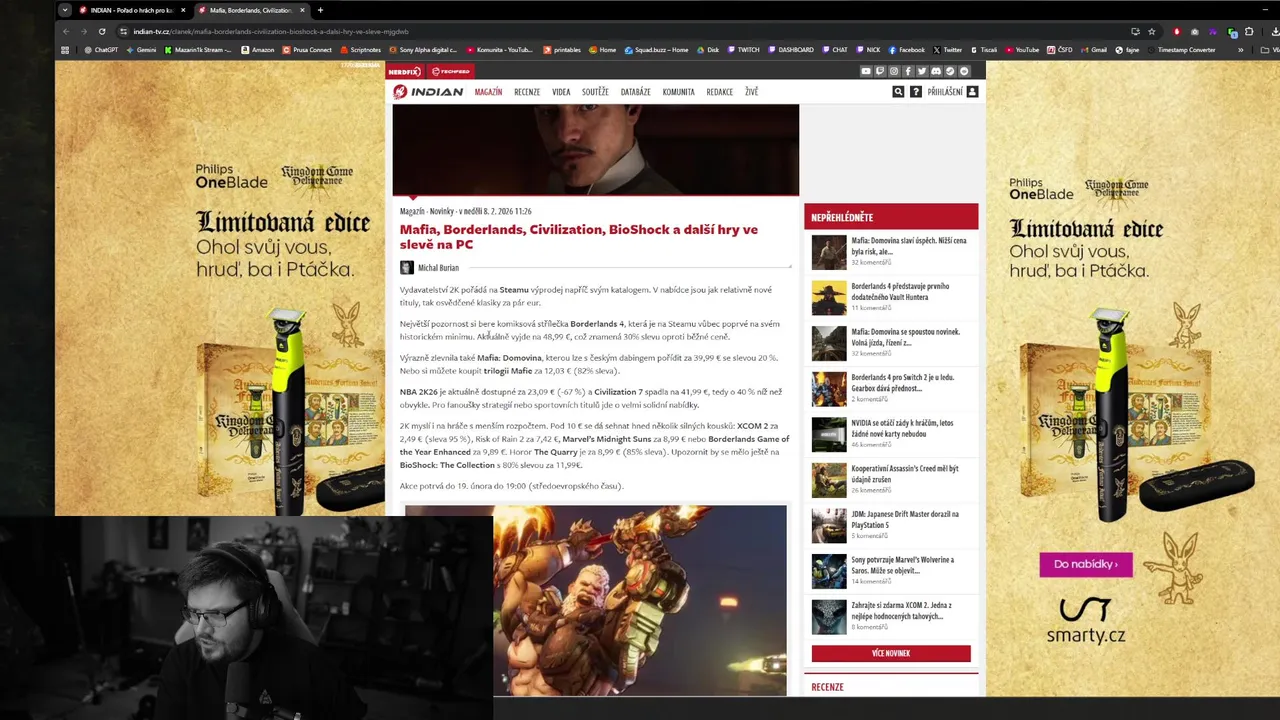
Task: Open the Amazon bookmark
Action: tap(257, 50)
